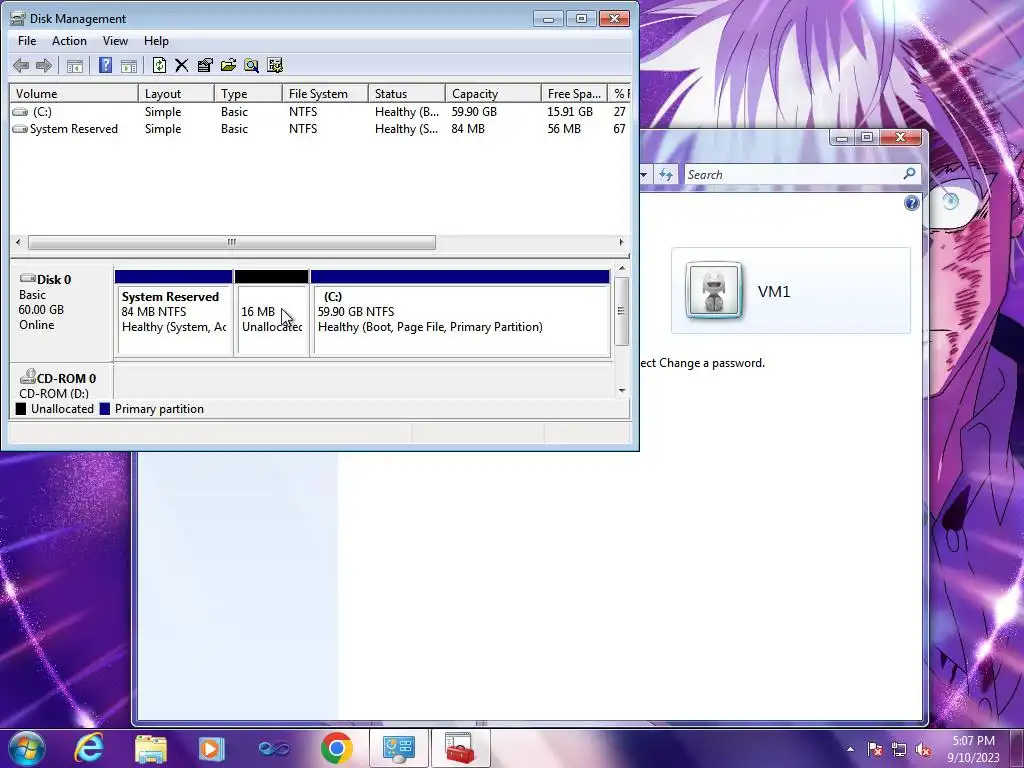Sort by the Status column header
The width and height of the screenshot is (1024, 768).
pos(407,94)
